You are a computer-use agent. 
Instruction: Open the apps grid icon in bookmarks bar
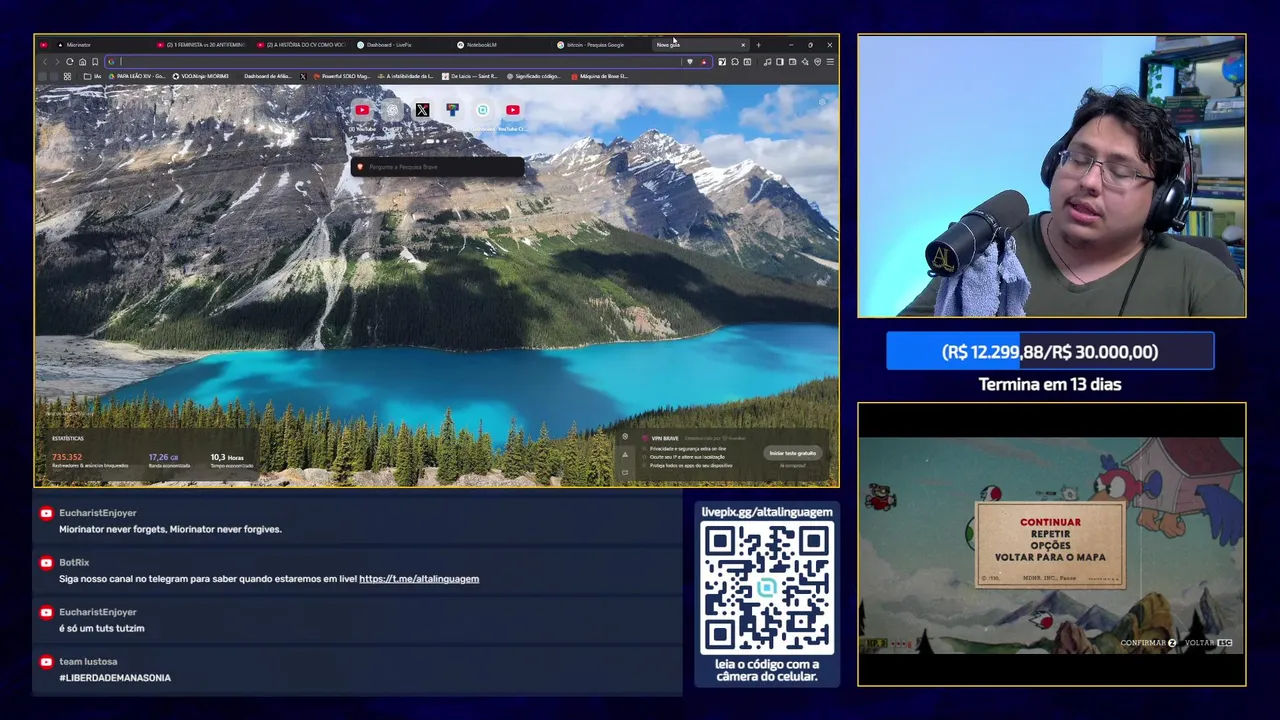[67, 76]
